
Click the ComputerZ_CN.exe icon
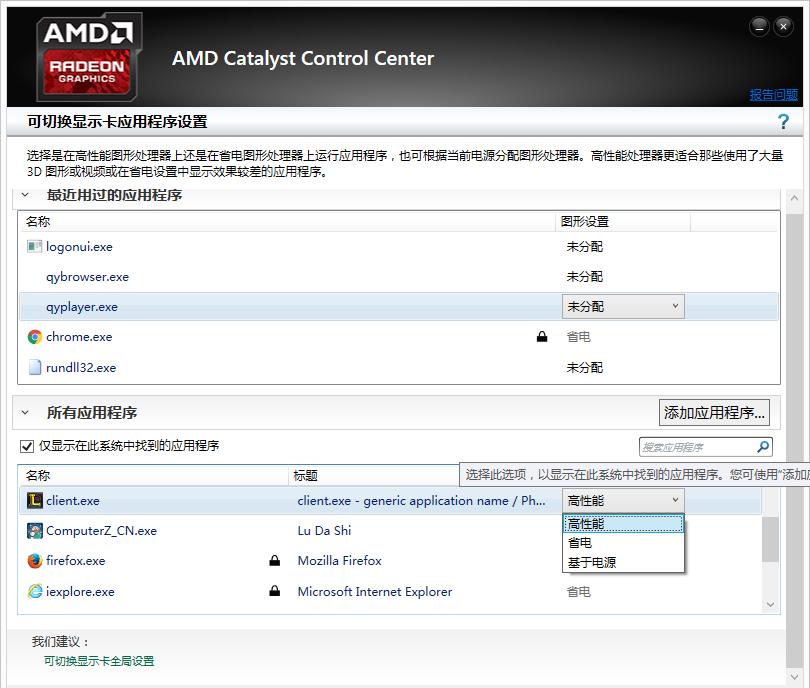click(x=35, y=531)
